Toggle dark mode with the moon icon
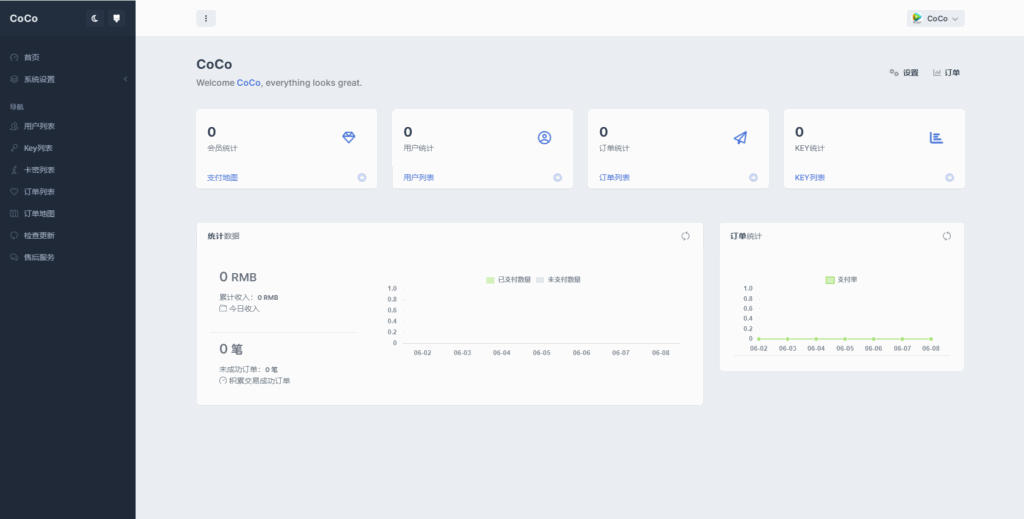1024x519 pixels. [x=95, y=18]
